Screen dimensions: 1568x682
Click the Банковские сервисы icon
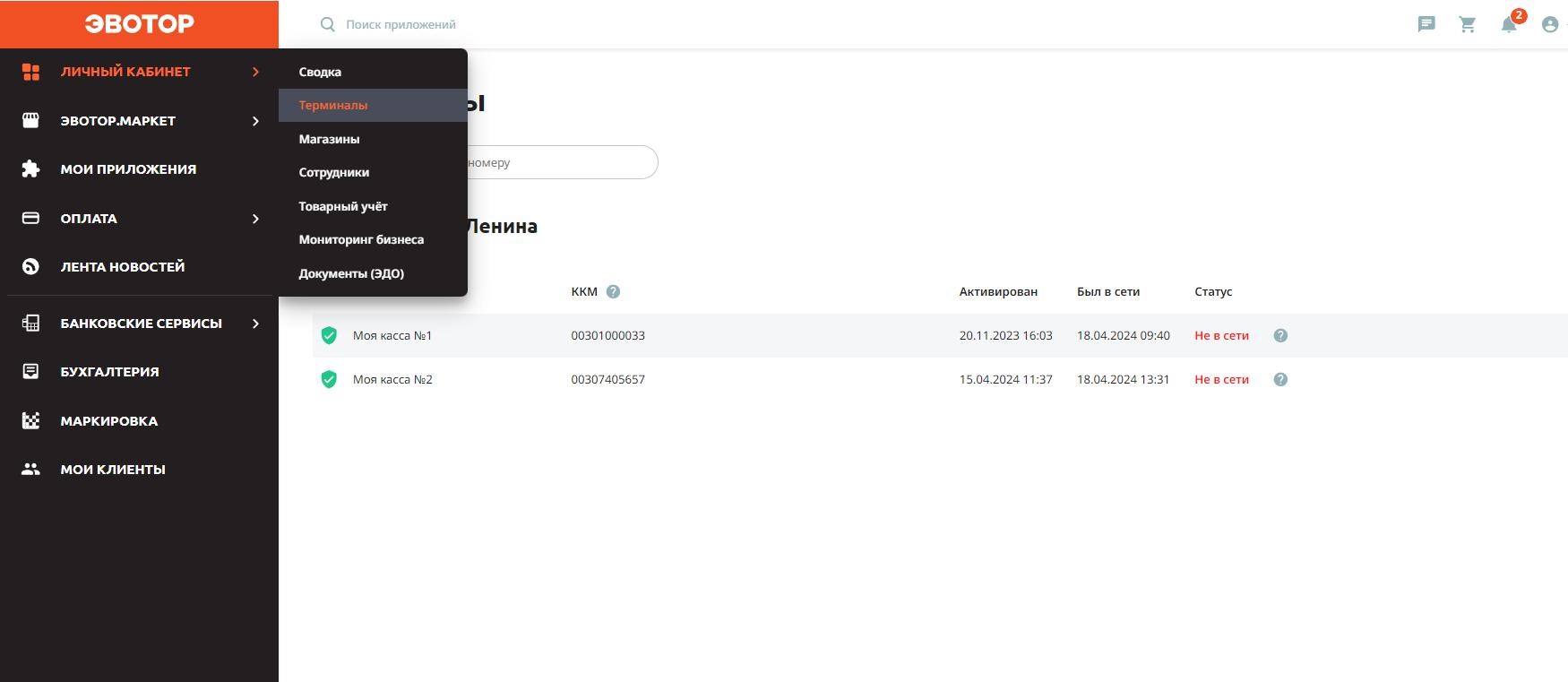pos(30,324)
